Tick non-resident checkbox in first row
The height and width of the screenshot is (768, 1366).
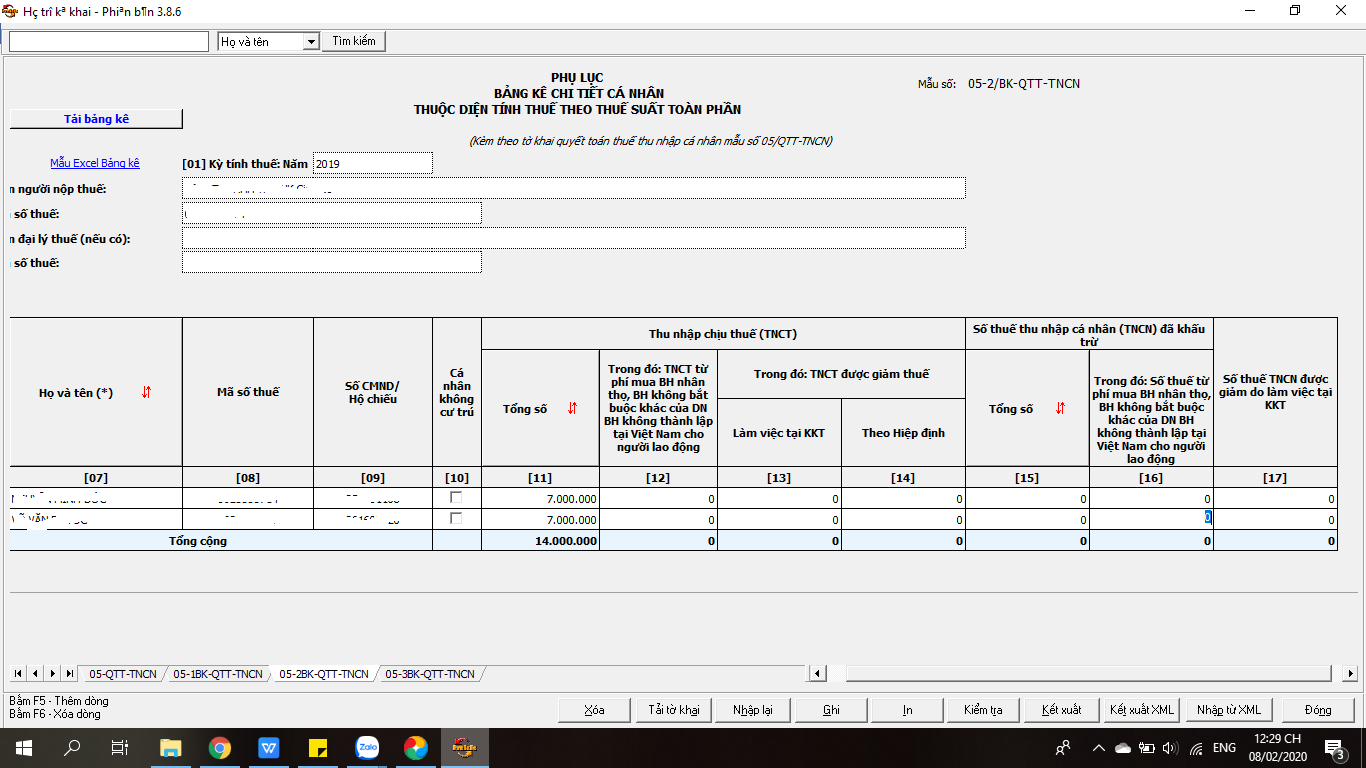coord(456,497)
